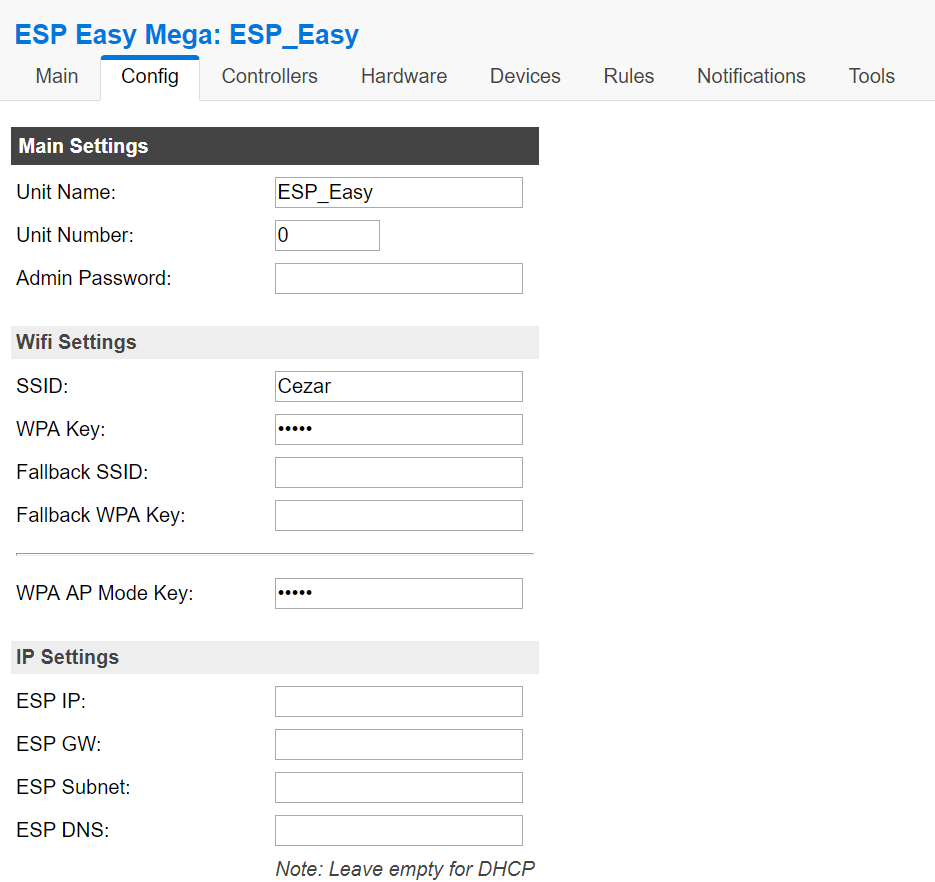Click the 'WPA AP Mode Key:' label
The height and width of the screenshot is (882, 935).
pyautogui.click(x=105, y=593)
